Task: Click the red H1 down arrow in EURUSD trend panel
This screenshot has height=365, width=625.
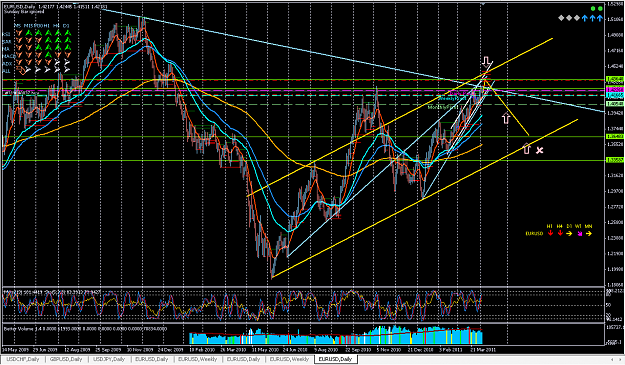Action: 550,233
